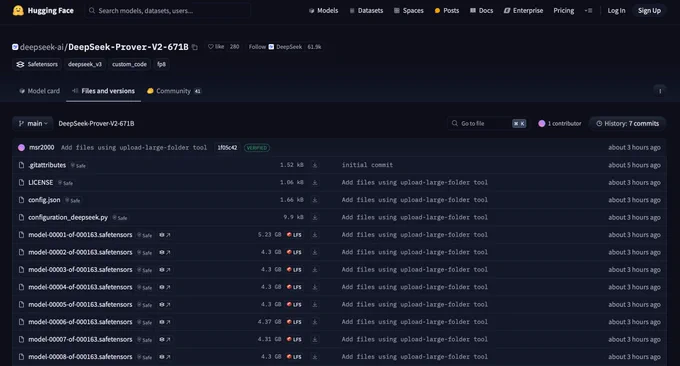Inspect tensors of model-00003 via eye icon
The image size is (680, 366).
[x=164, y=270]
